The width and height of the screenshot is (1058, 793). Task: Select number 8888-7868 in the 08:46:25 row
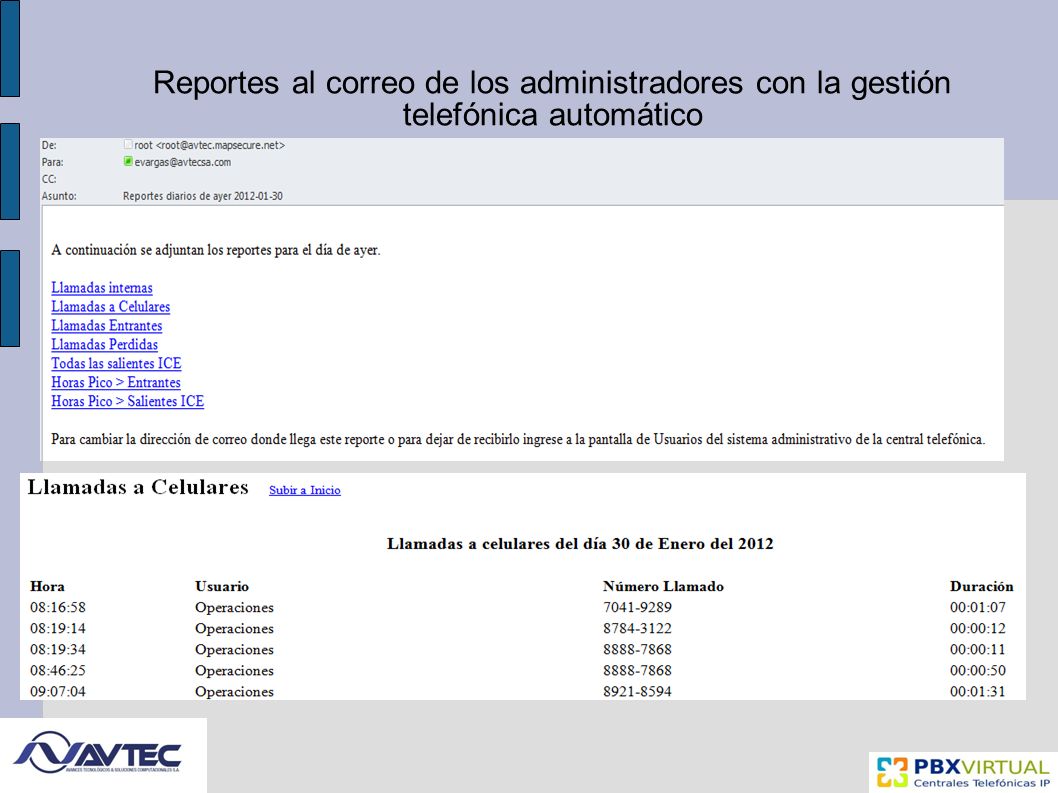tap(638, 670)
